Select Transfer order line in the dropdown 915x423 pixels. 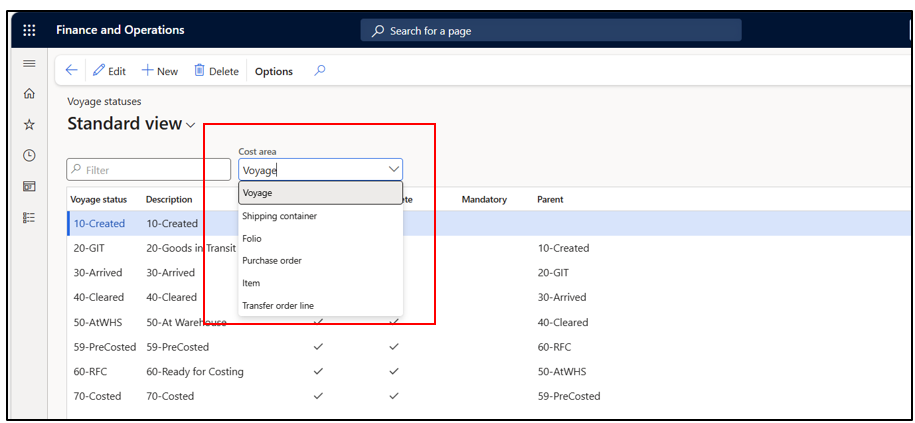(x=320, y=306)
